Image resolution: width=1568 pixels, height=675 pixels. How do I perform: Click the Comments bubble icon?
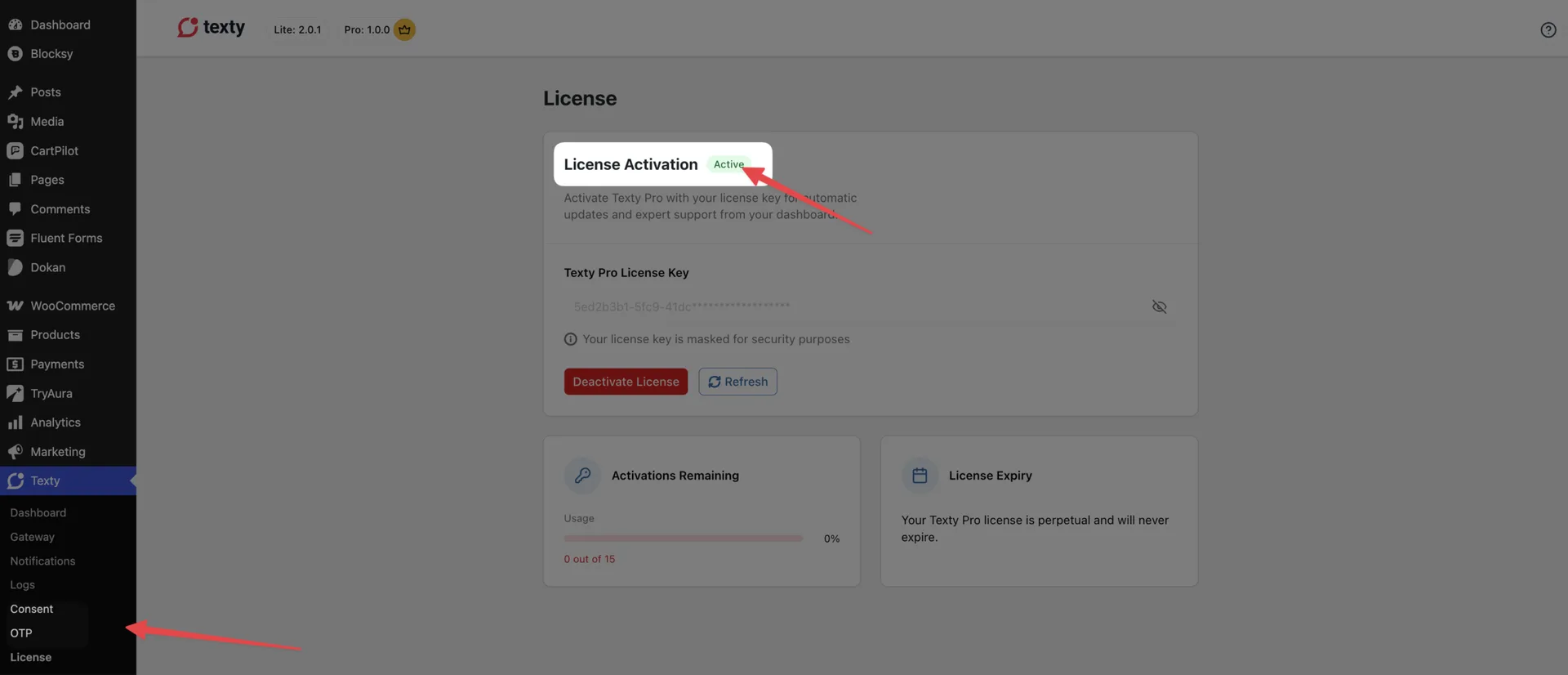15,209
